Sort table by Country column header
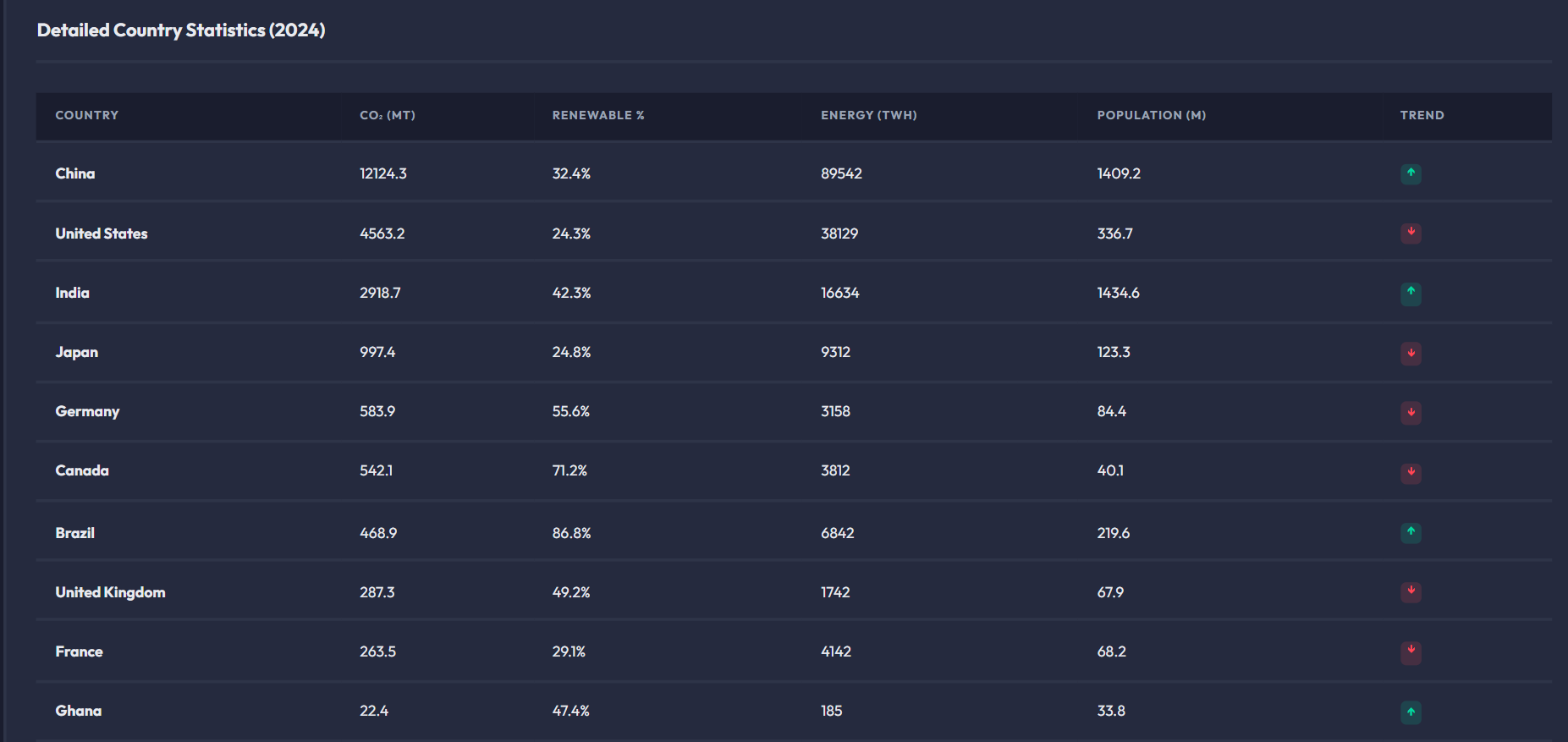Image resolution: width=1568 pixels, height=742 pixels. click(x=87, y=115)
